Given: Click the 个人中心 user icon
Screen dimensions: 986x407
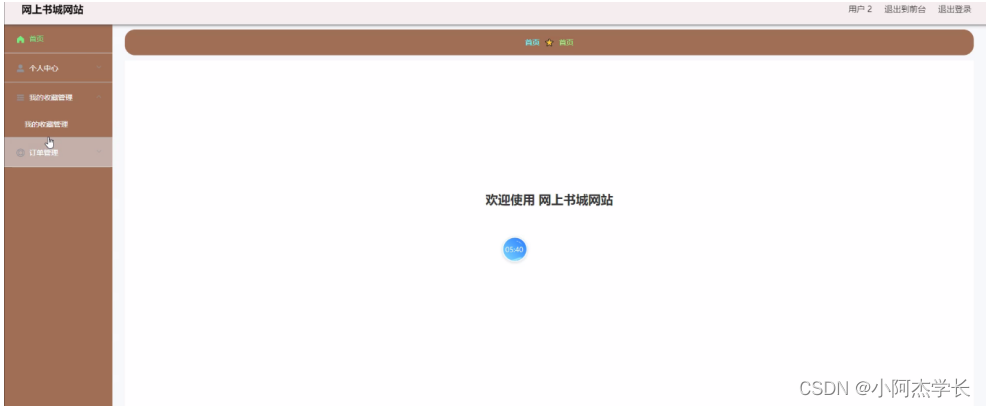Looking at the screenshot, I should coord(20,68).
